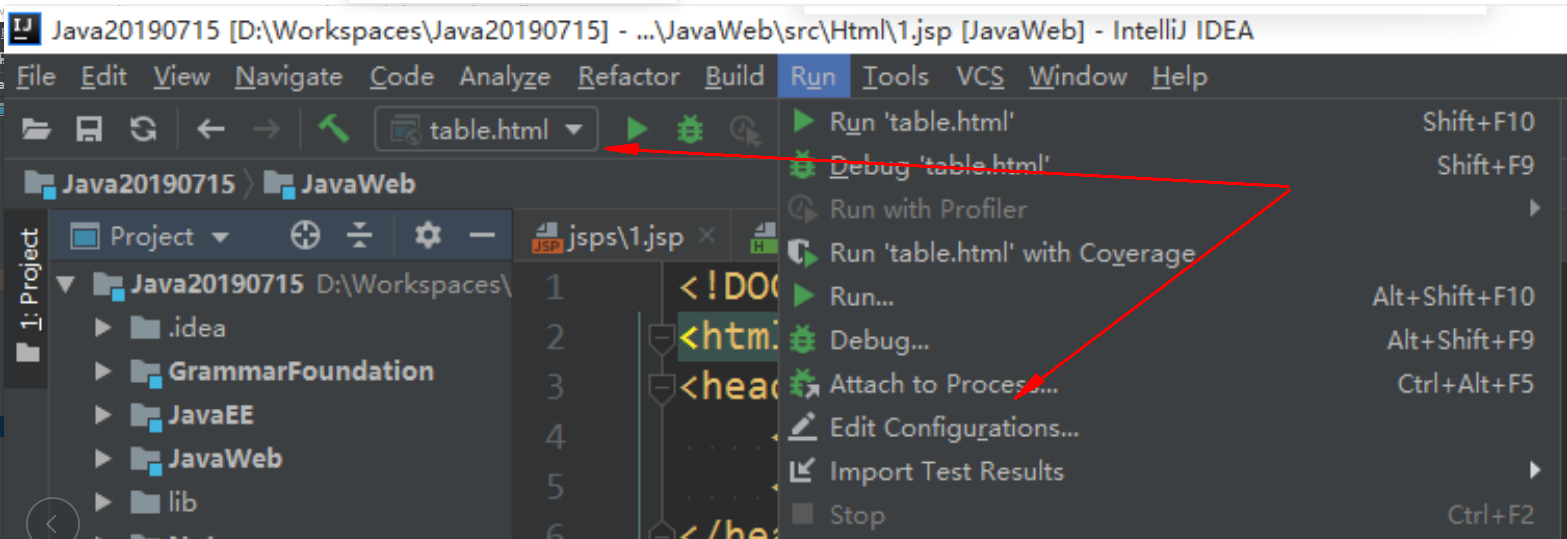Close the jsps\1.jsp editor tab

[706, 237]
